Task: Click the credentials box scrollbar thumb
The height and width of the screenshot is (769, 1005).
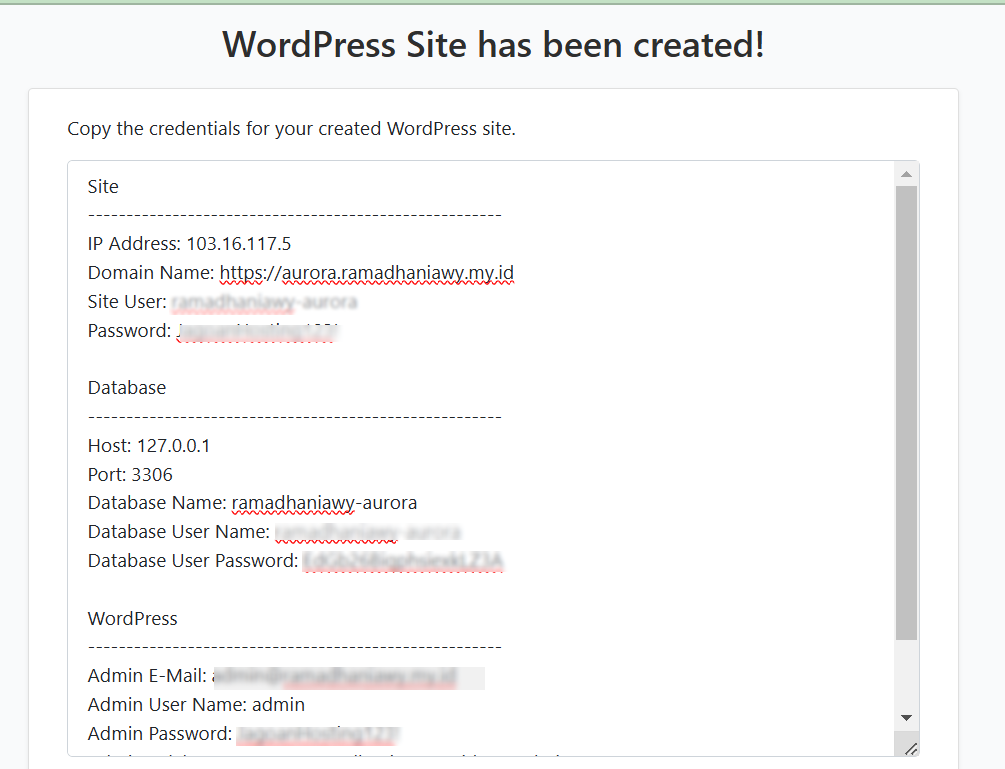Action: click(906, 413)
